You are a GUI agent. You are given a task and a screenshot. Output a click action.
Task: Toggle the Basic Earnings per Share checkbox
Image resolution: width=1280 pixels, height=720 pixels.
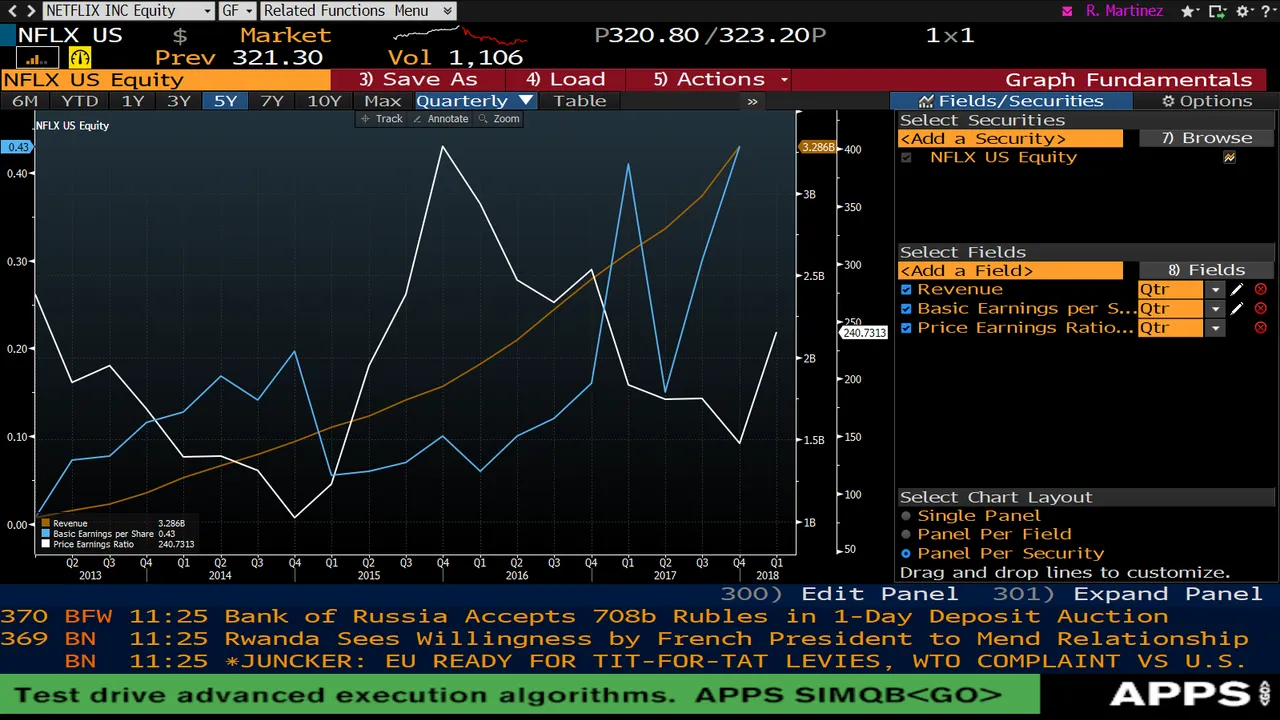tap(906, 309)
